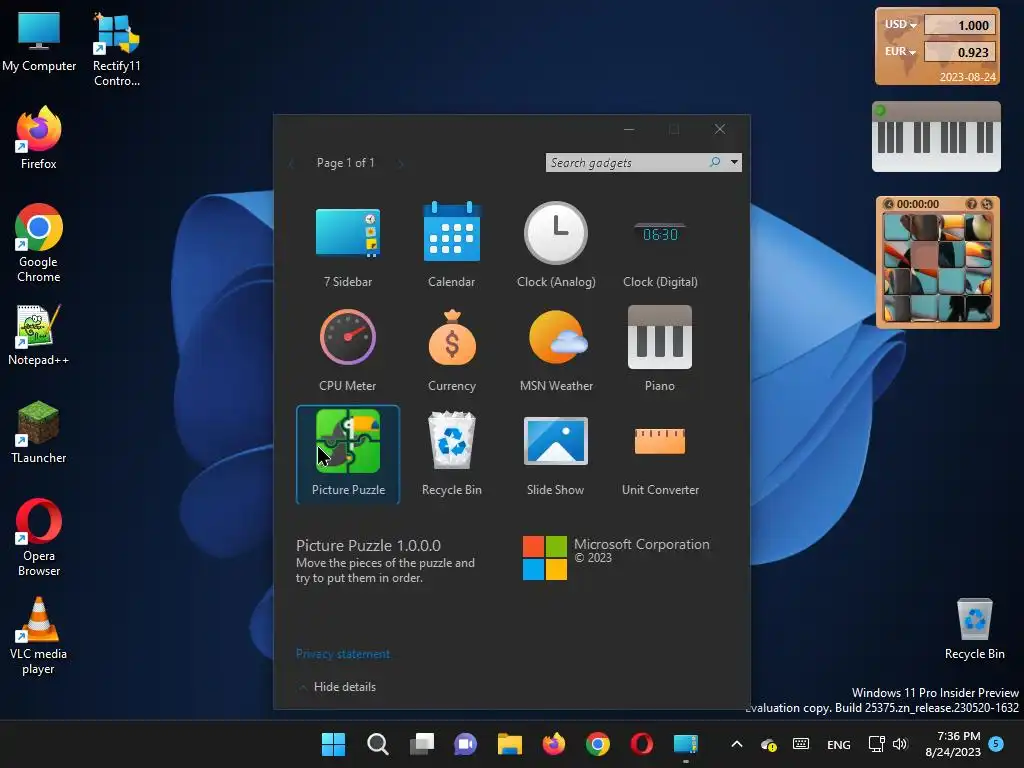
Task: Select the desktop Recycle Bin icon
Action: [974, 629]
